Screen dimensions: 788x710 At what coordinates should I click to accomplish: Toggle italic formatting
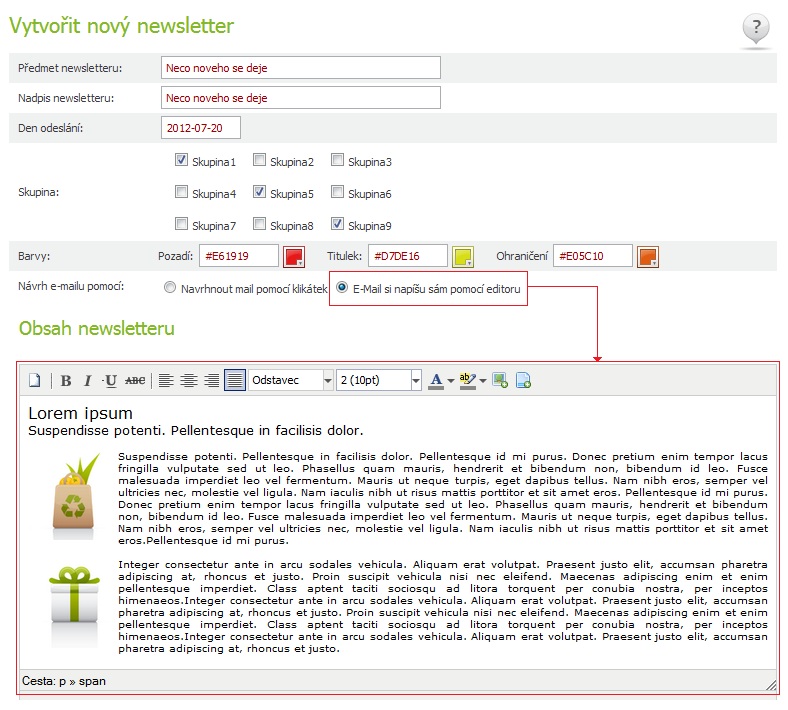pyautogui.click(x=87, y=380)
